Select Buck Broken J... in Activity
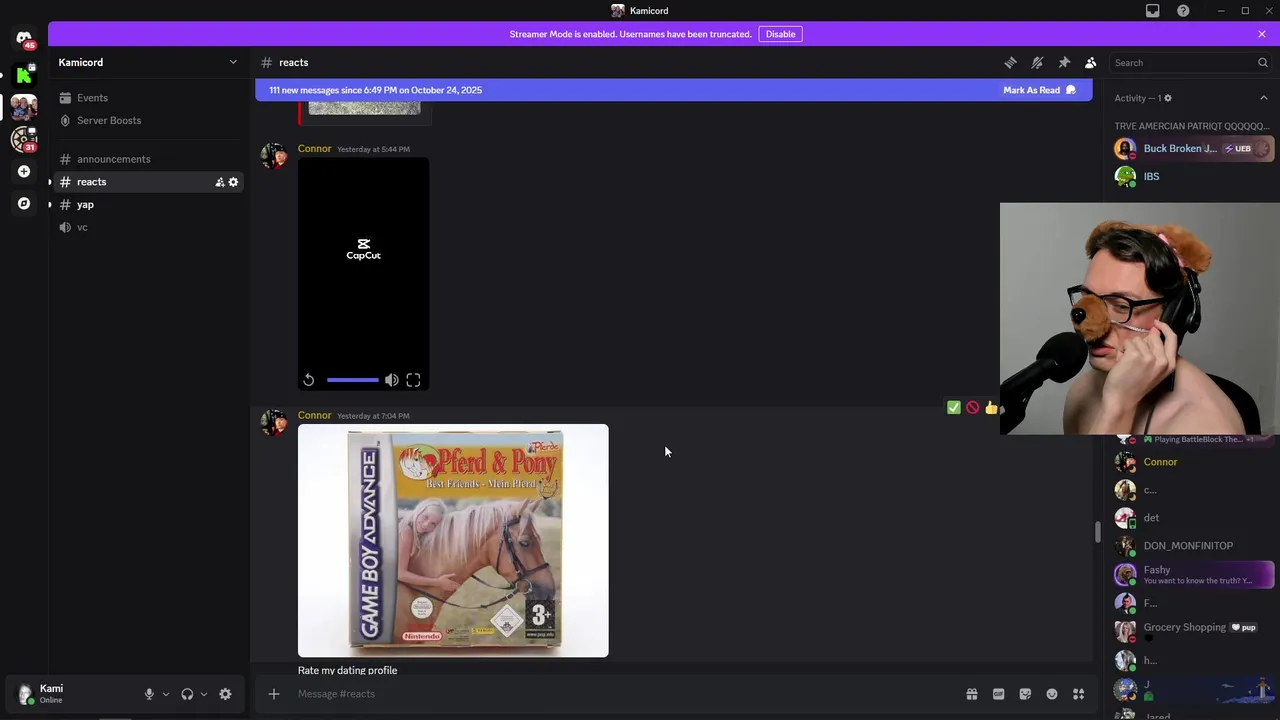1280x720 pixels. coord(1194,148)
